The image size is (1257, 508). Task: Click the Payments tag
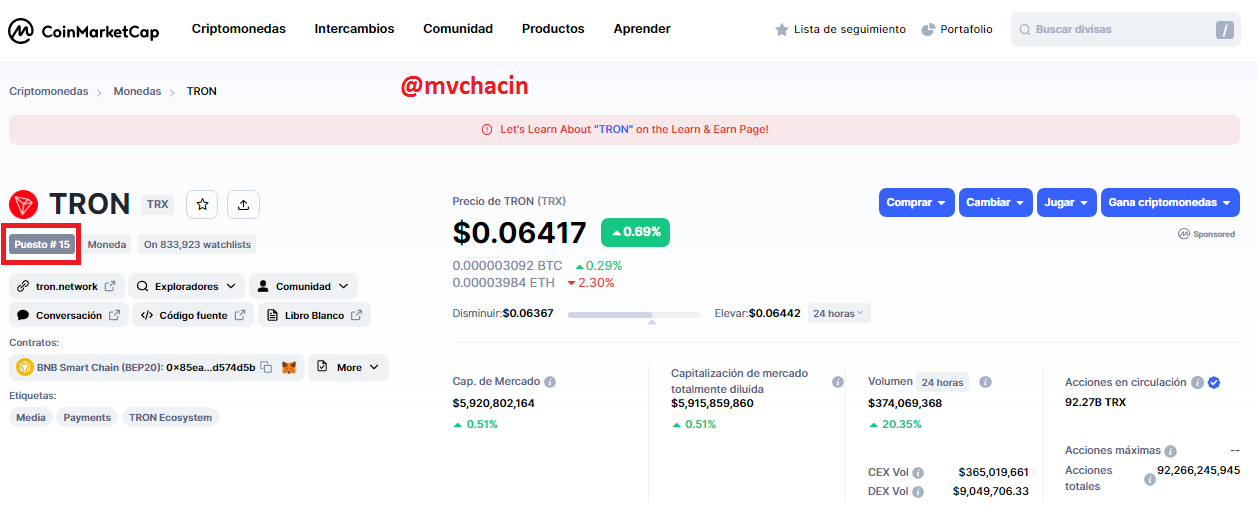coord(87,418)
